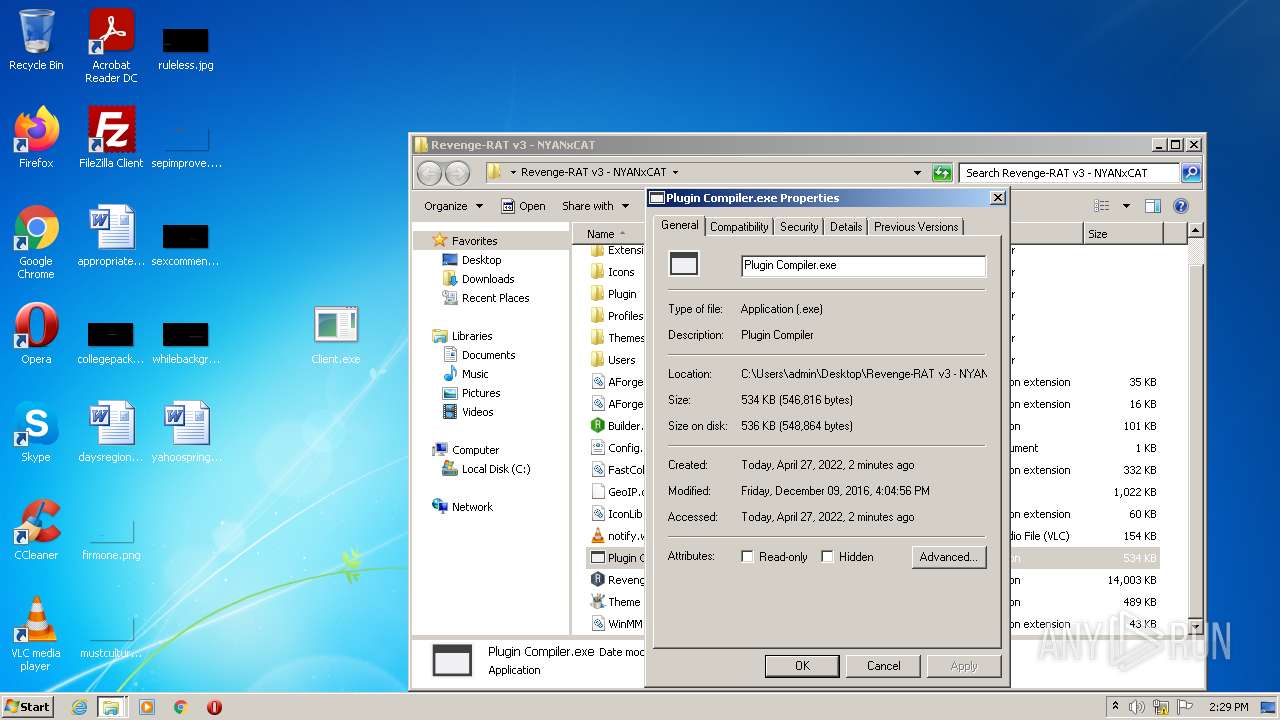Screen dimensions: 1280x720
Task: Open the Security tab
Action: click(799, 227)
